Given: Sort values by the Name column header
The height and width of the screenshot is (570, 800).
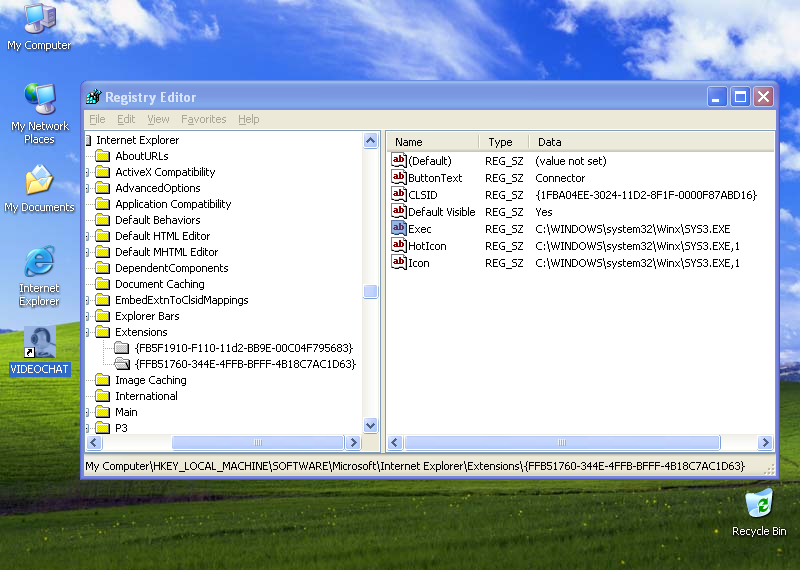Looking at the screenshot, I should pos(433,142).
